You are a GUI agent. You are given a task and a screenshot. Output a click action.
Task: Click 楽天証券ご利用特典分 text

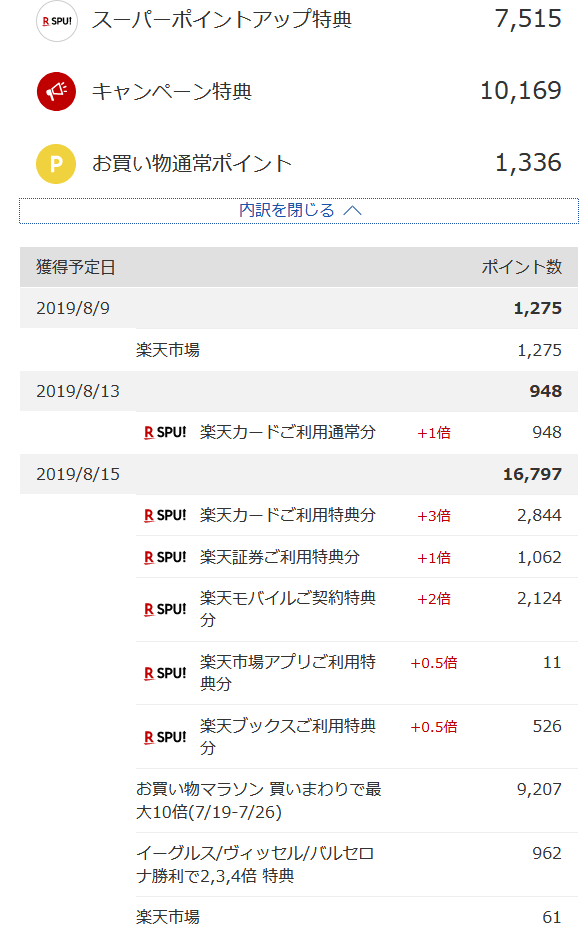(280, 557)
